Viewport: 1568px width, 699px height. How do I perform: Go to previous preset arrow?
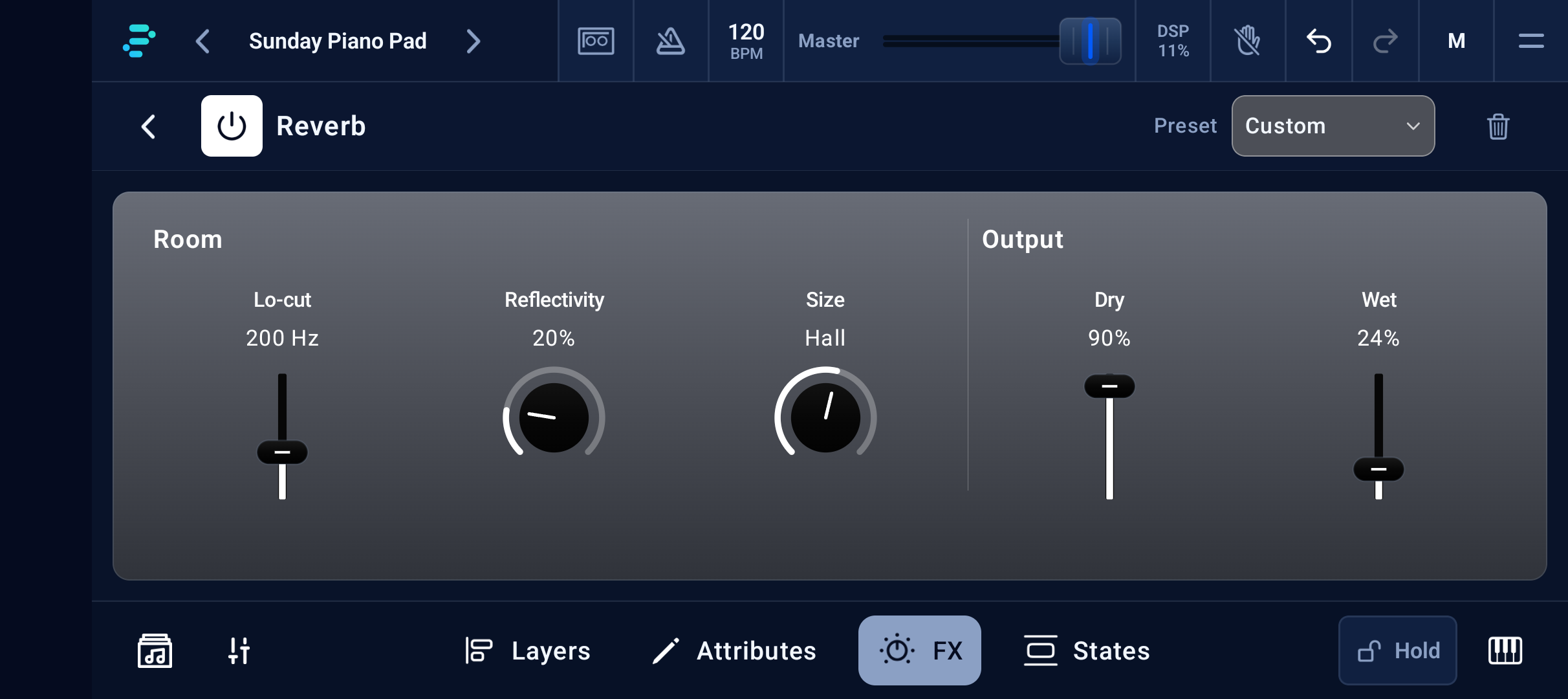(x=202, y=41)
